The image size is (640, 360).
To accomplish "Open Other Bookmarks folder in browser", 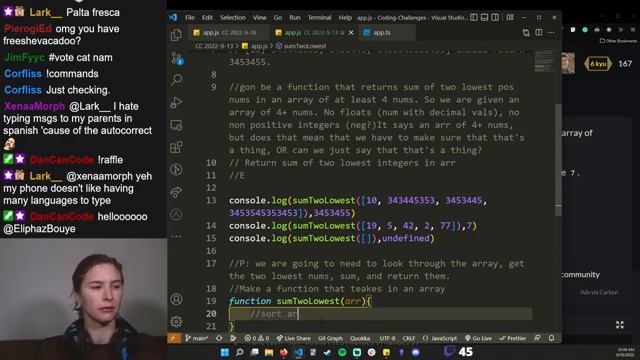I will (x=618, y=40).
